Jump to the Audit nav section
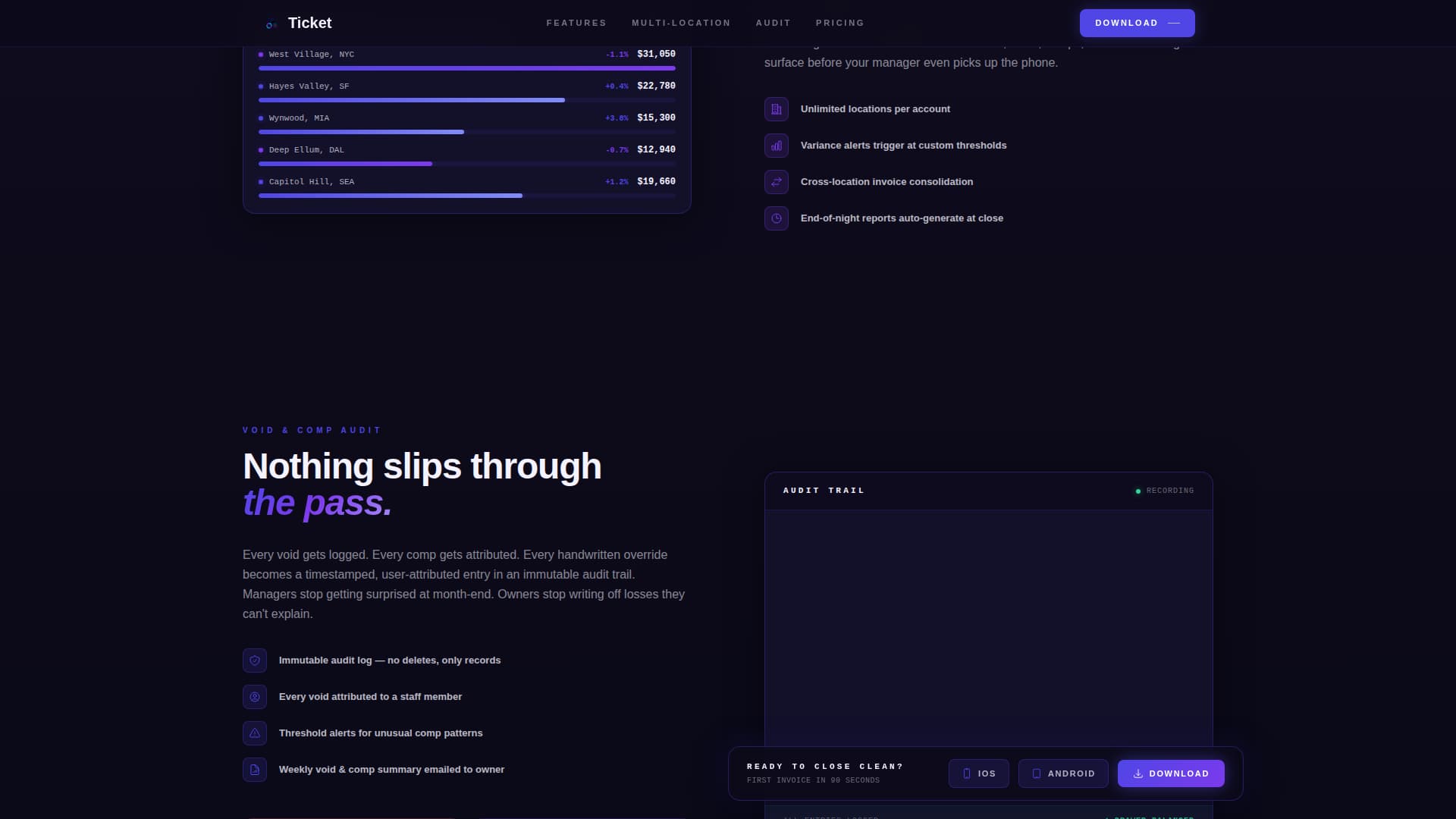The width and height of the screenshot is (1456, 819). click(773, 23)
